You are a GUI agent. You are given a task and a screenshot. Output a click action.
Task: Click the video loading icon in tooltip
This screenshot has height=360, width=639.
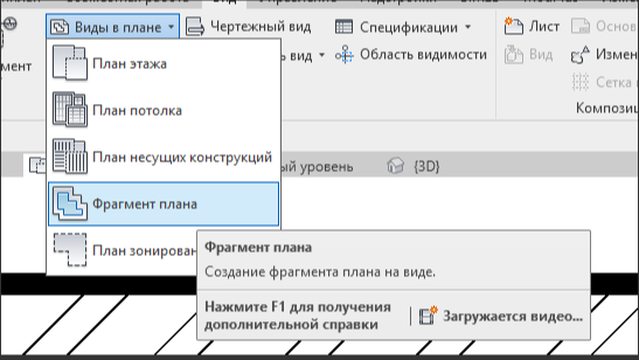pos(428,316)
